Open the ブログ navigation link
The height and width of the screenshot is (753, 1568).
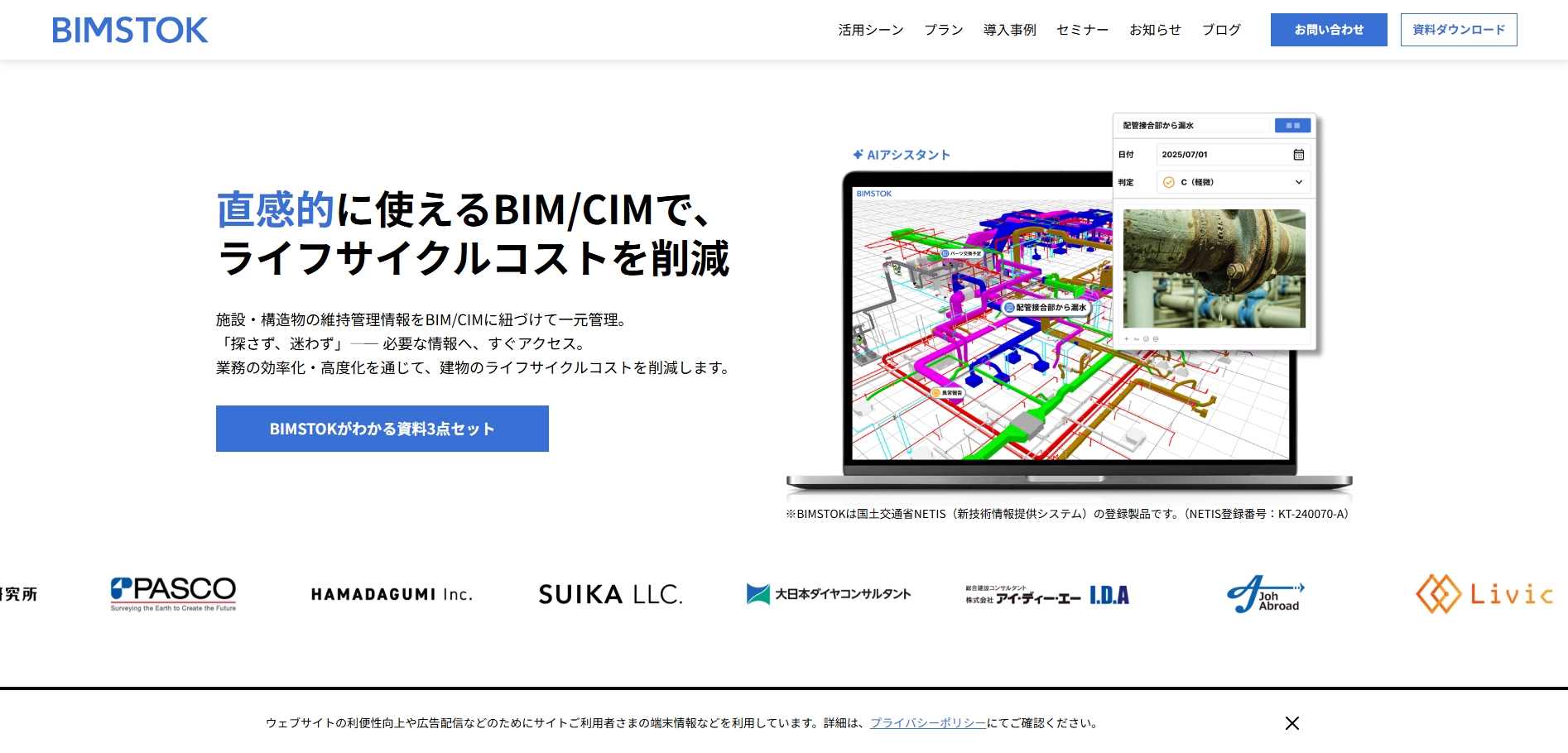(1222, 30)
